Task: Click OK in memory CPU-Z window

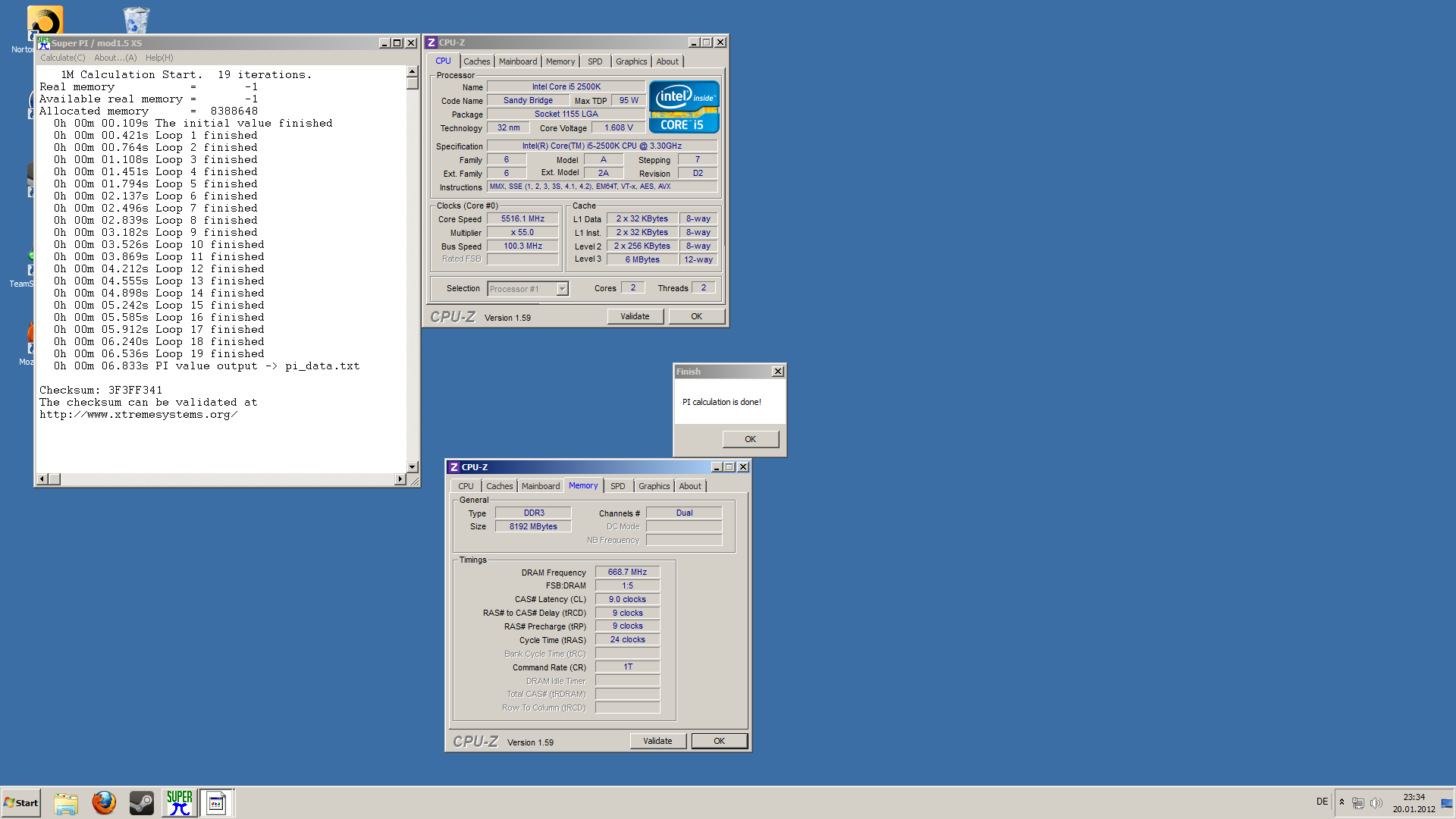Action: tap(719, 741)
